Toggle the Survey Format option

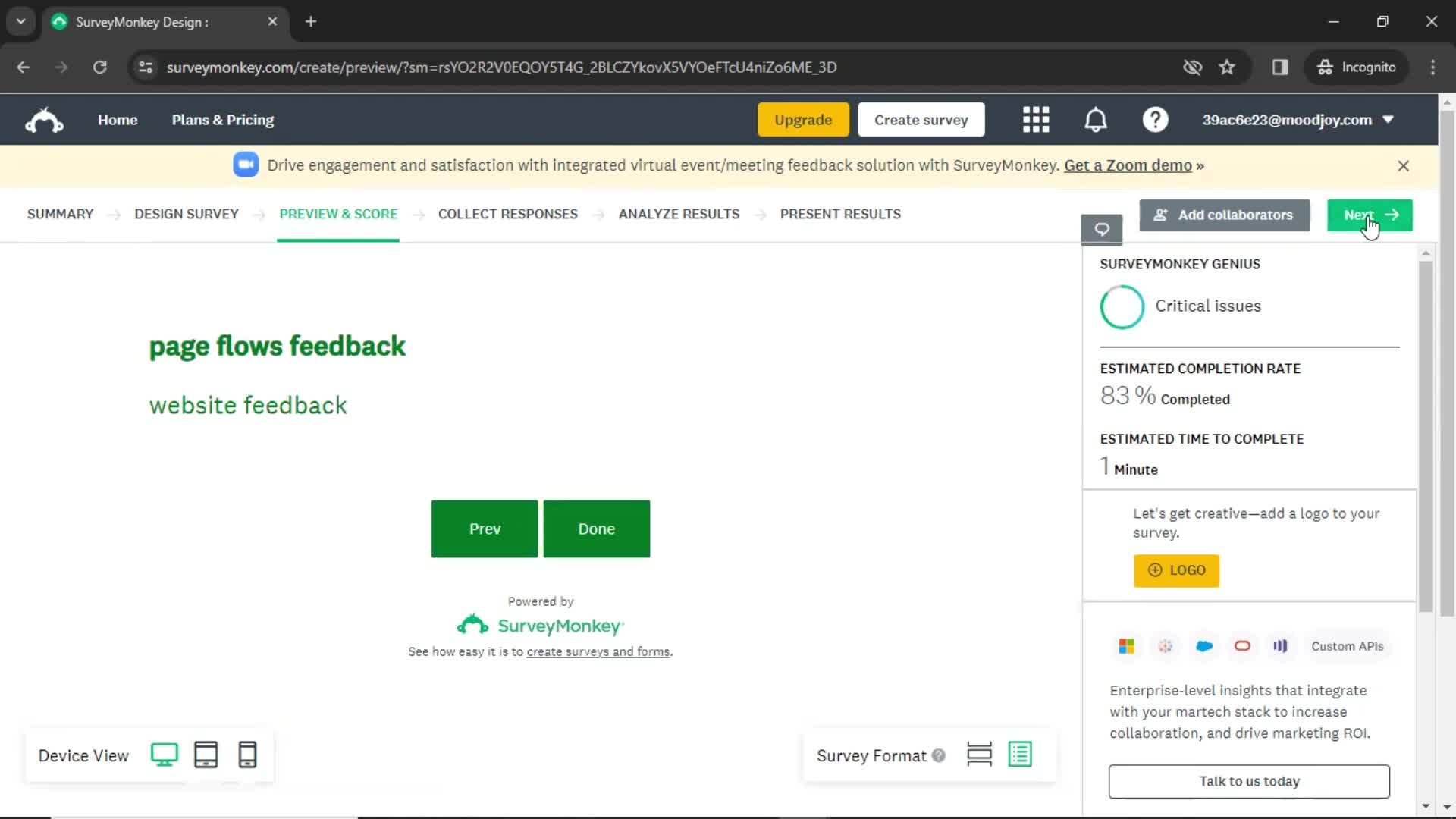(978, 755)
